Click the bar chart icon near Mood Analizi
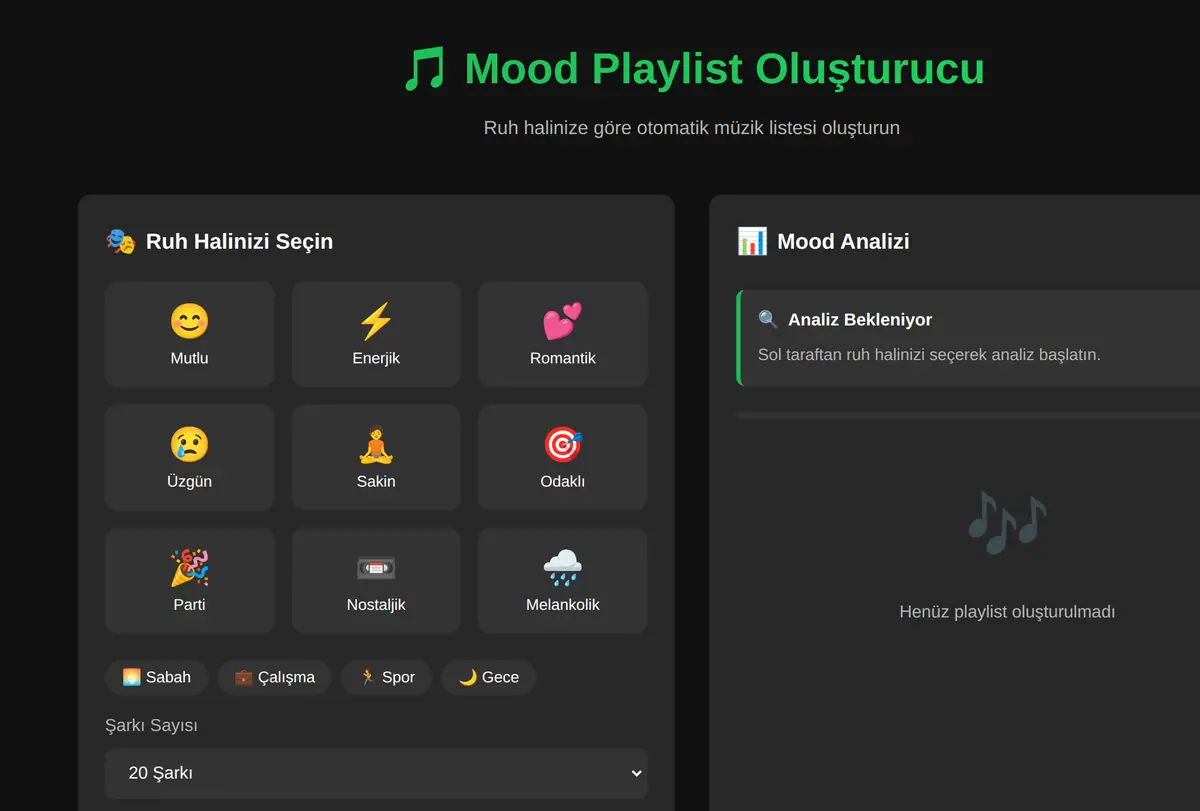Viewport: 1200px width, 811px height. coord(752,241)
